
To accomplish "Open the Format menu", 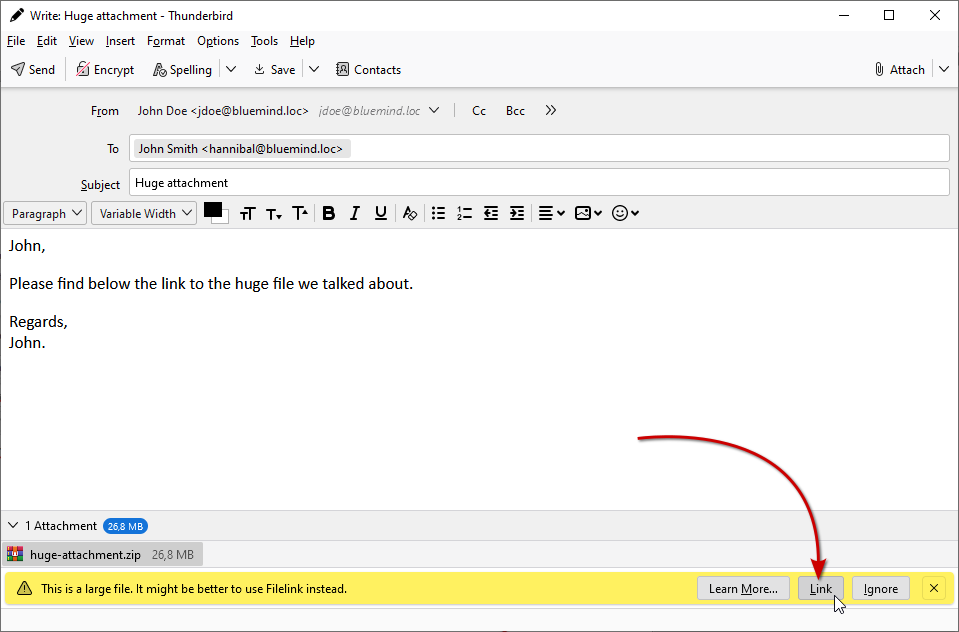I will [166, 41].
